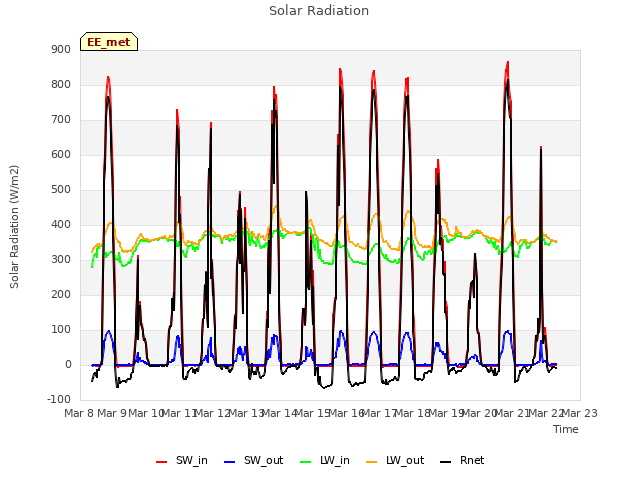Click the 400 y-axis tick label
640x480 pixels.
point(61,224)
